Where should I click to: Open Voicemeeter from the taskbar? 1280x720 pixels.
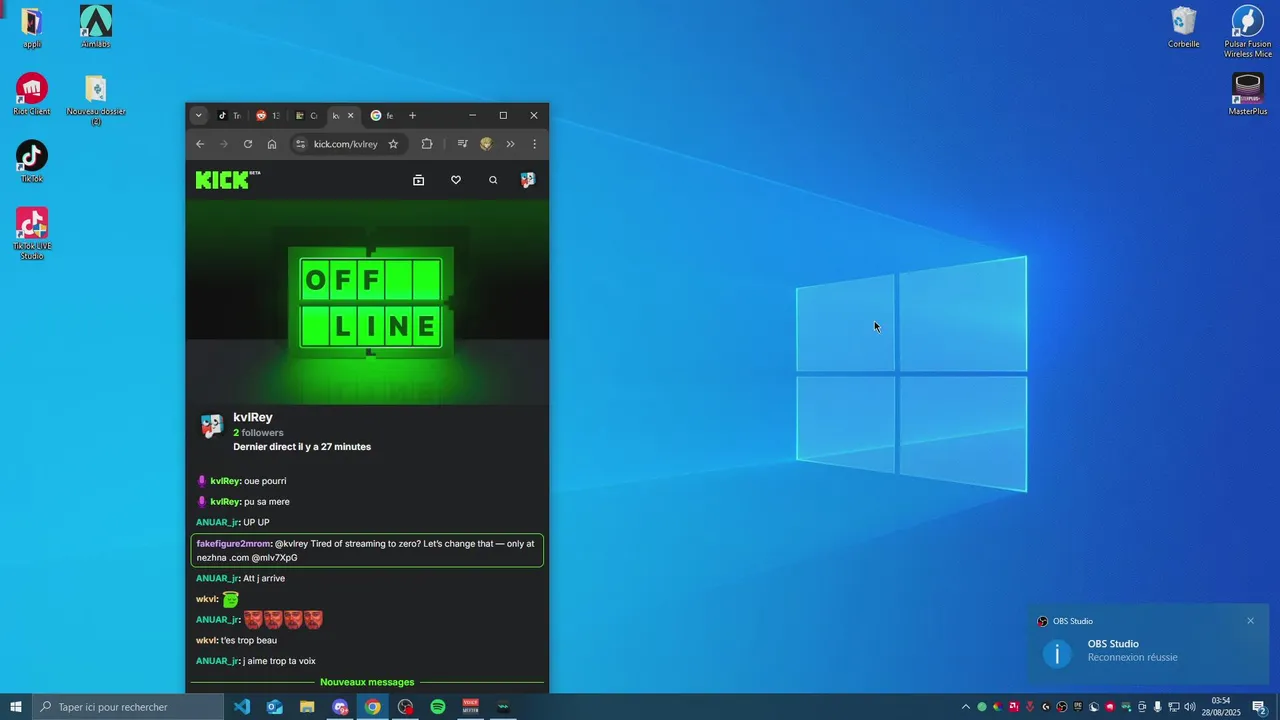[x=470, y=707]
